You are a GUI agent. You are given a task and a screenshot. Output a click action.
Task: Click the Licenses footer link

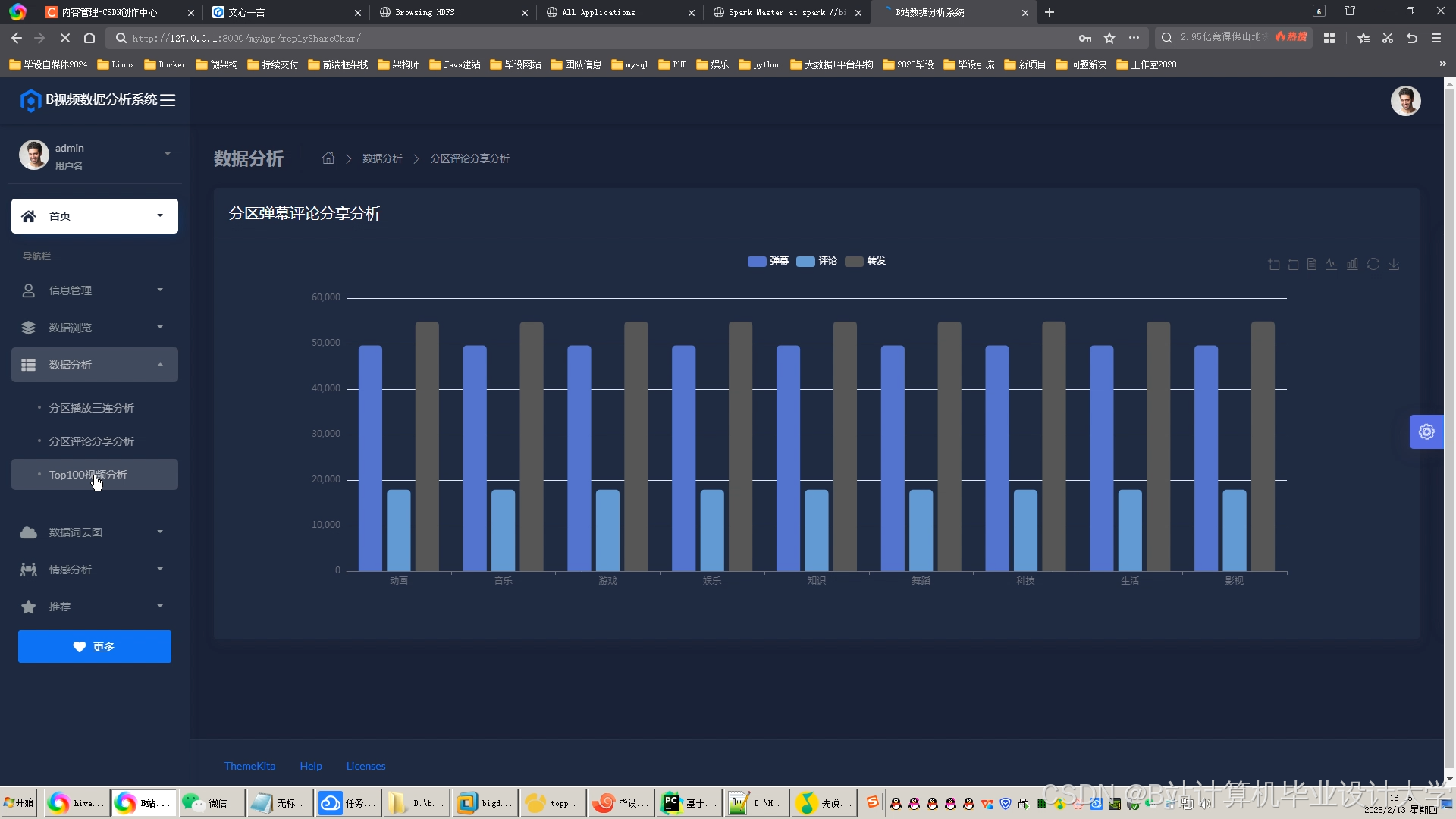tap(366, 767)
